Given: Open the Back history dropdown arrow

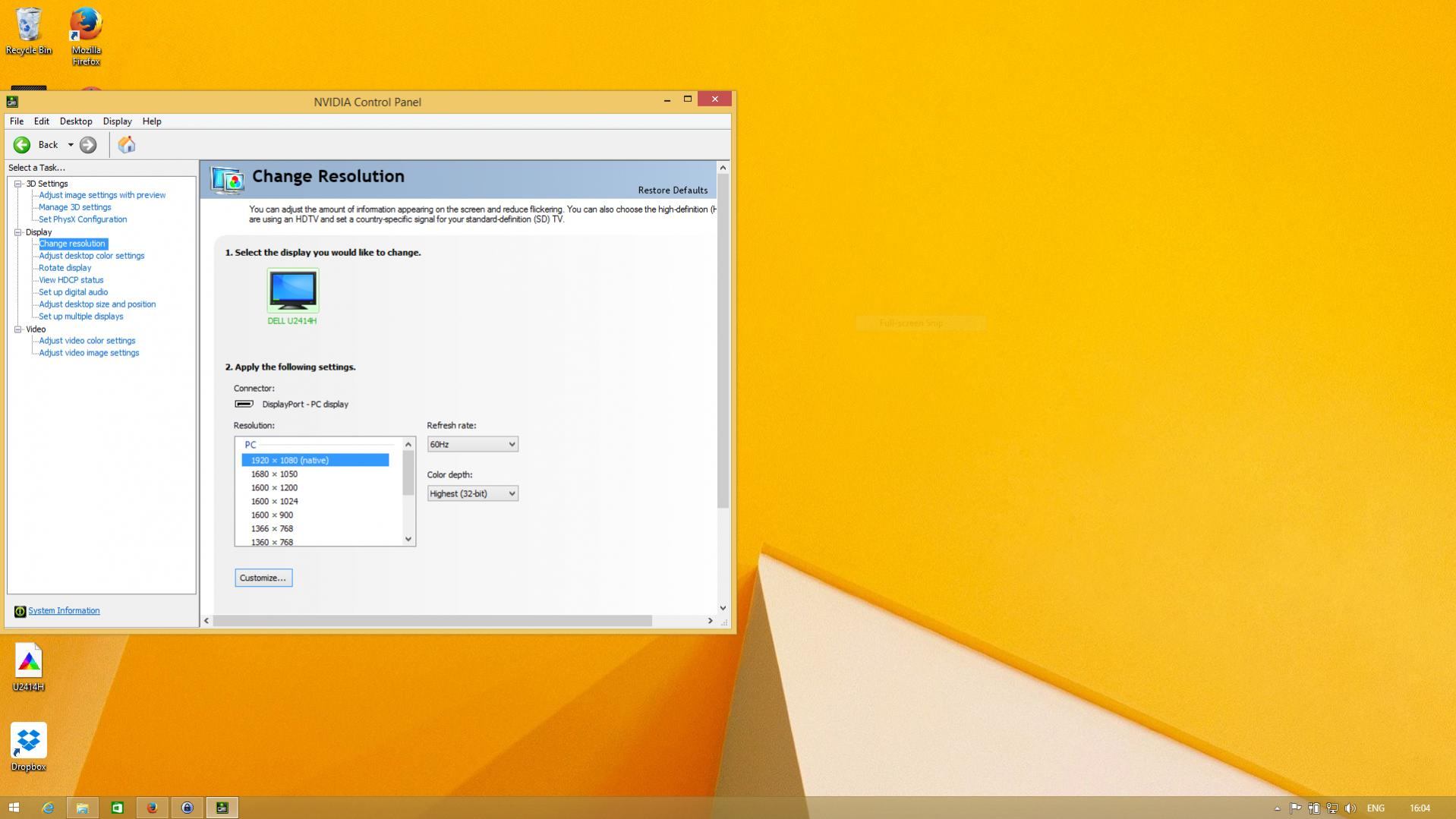Looking at the screenshot, I should tap(71, 145).
